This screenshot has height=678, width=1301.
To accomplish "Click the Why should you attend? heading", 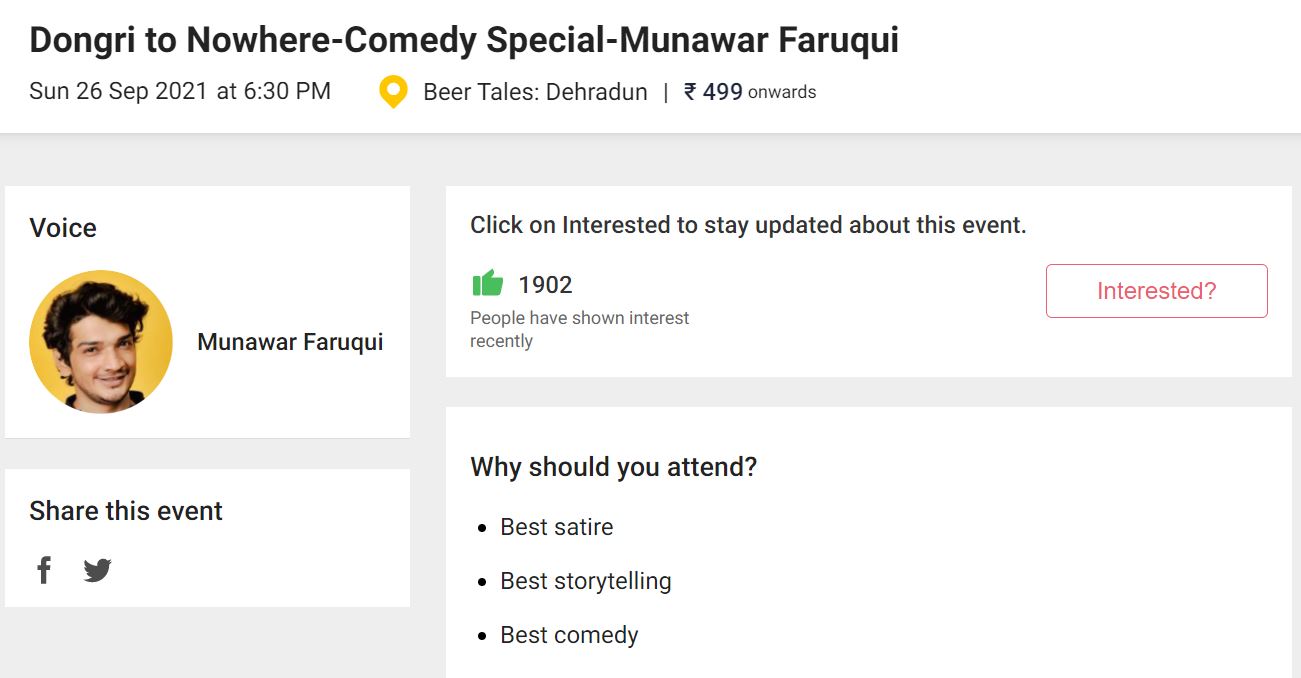I will click(x=613, y=467).
